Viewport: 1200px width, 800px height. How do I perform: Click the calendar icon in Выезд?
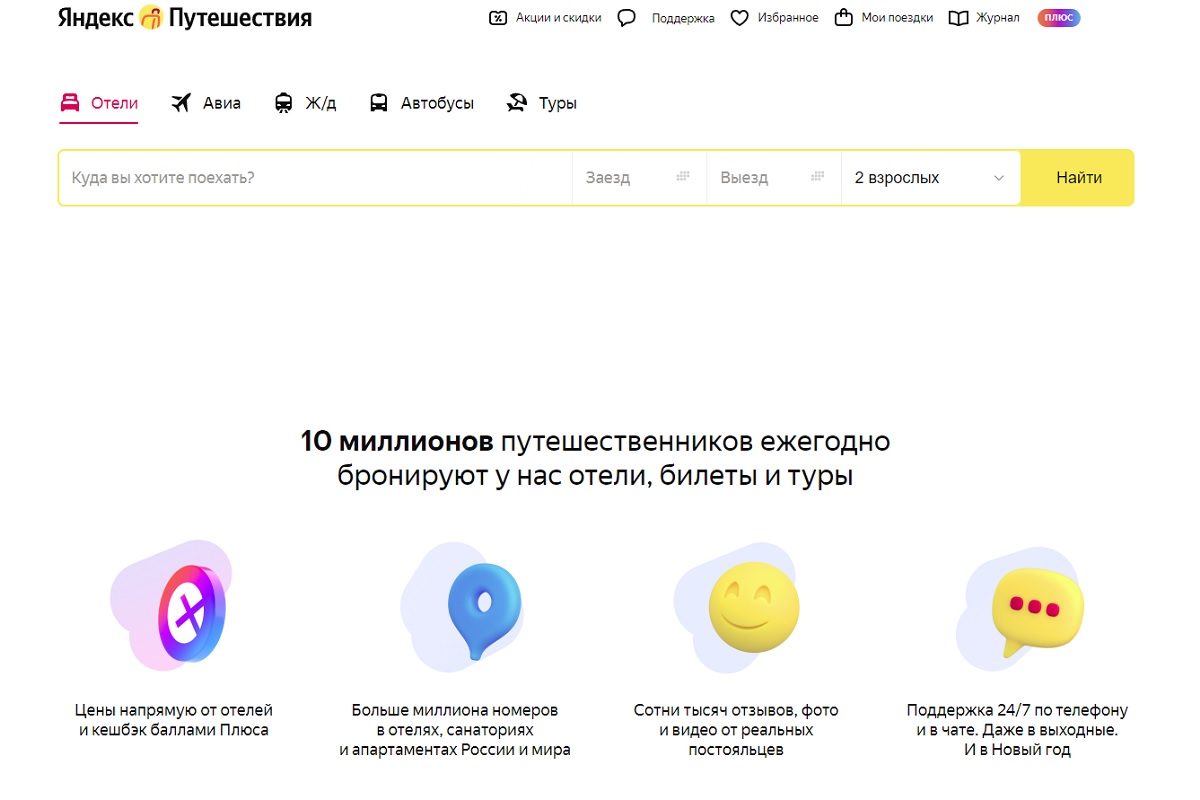pyautogui.click(x=818, y=176)
